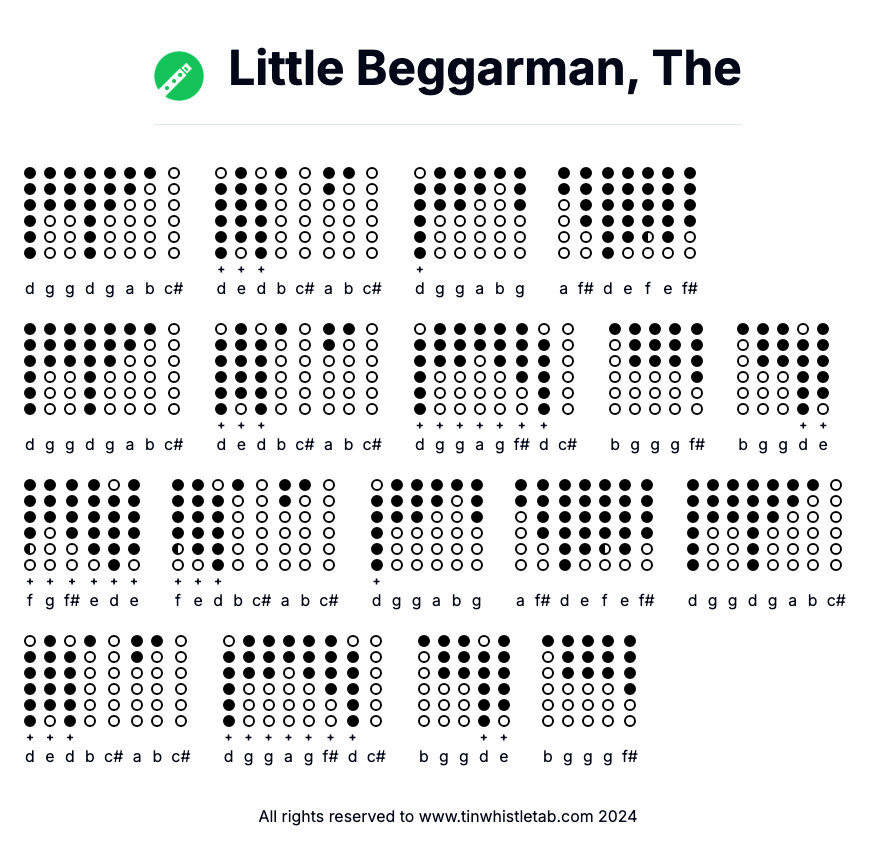Click the year 2024 in the footer

[617, 816]
